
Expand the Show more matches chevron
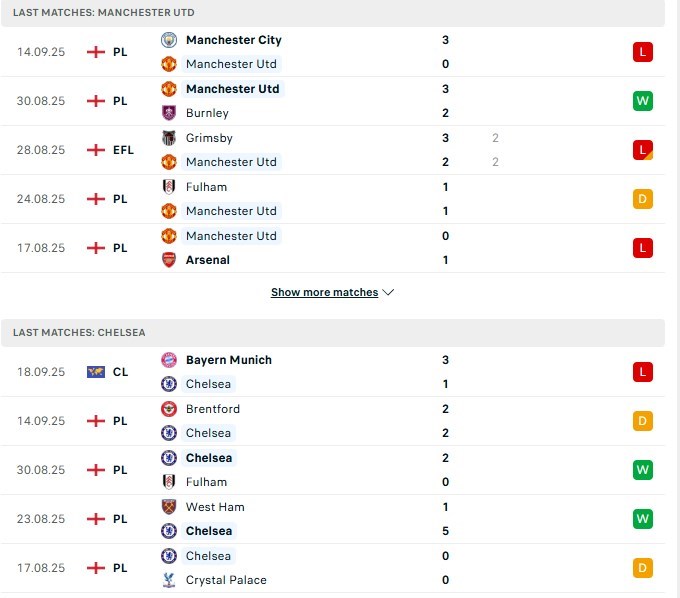pos(388,292)
